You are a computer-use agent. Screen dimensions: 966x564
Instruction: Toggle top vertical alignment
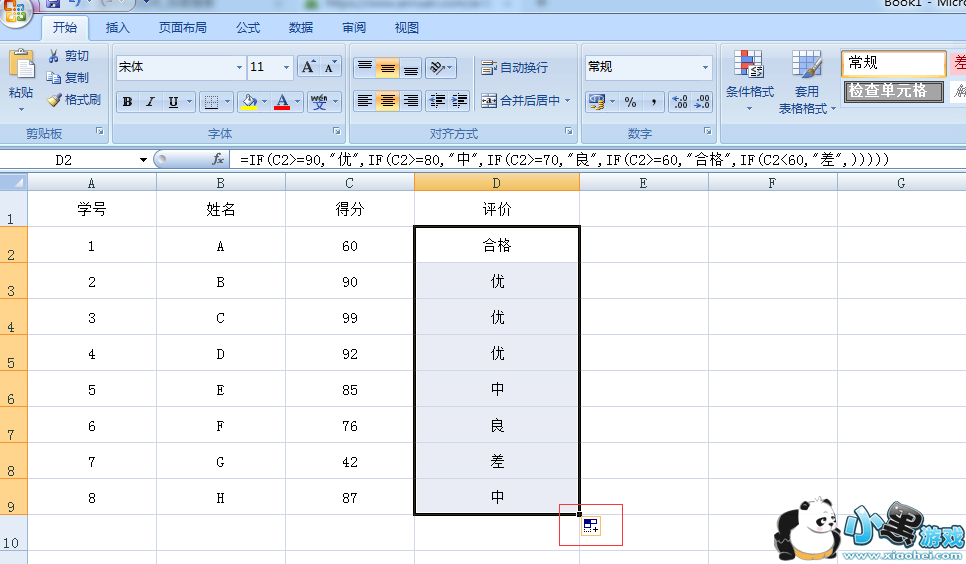click(x=365, y=67)
